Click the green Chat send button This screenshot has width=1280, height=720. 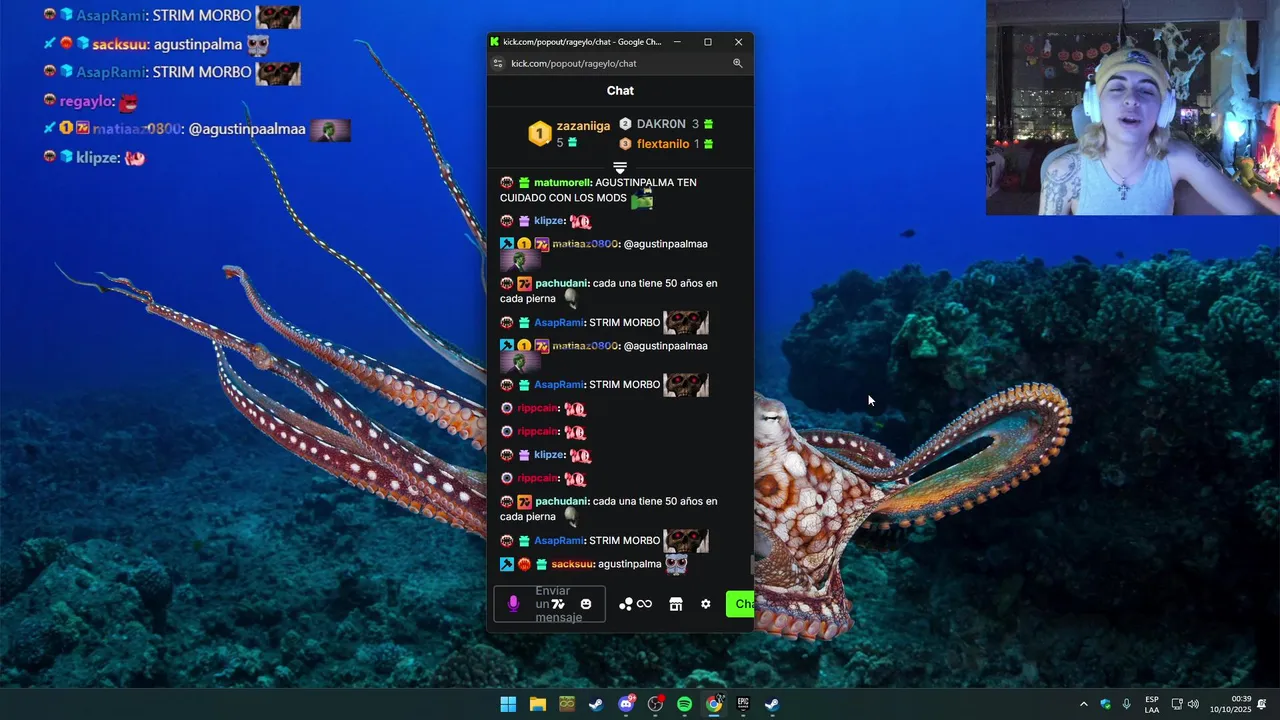[740, 604]
